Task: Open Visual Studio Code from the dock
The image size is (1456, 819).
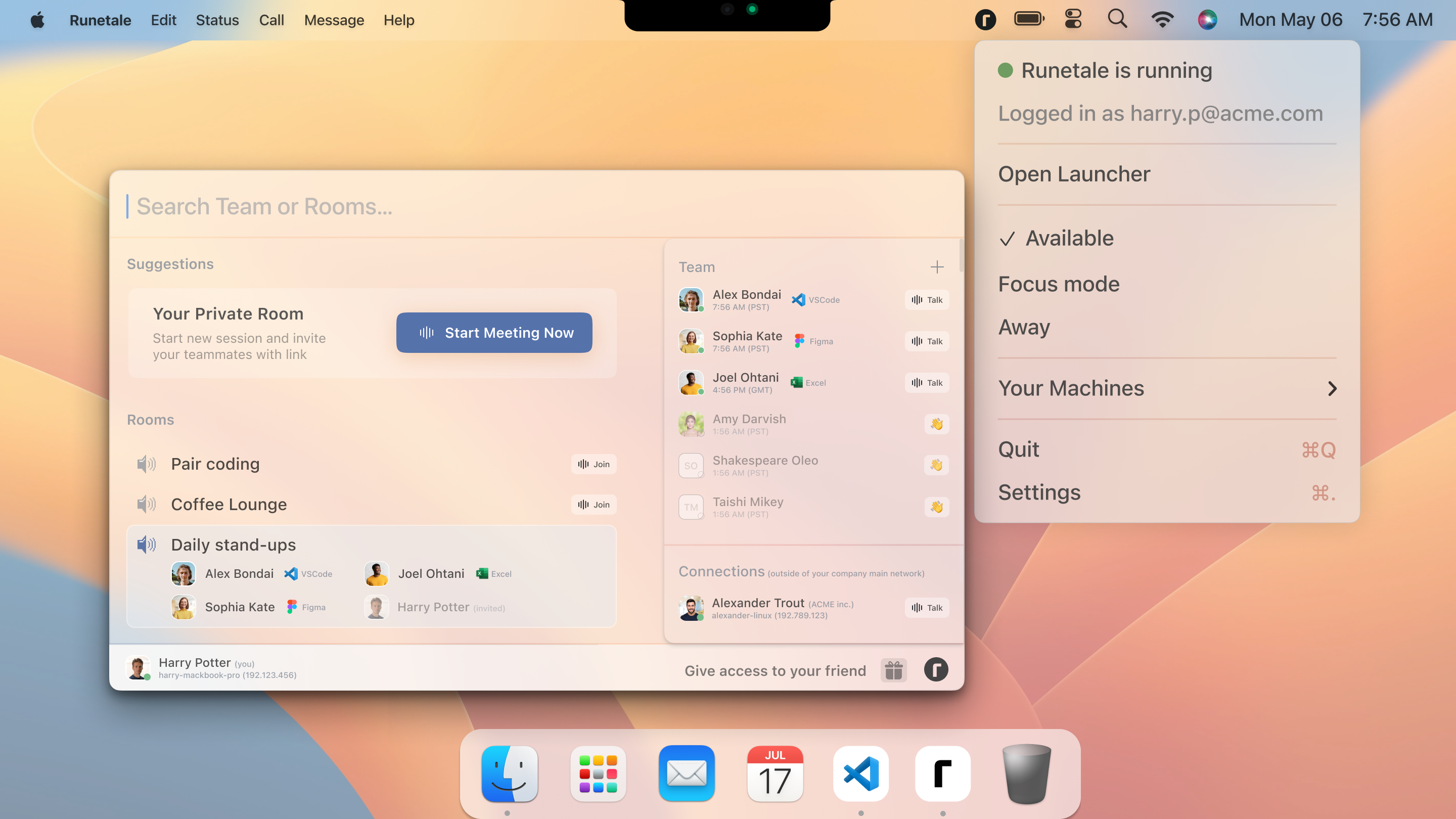Action: tap(861, 774)
